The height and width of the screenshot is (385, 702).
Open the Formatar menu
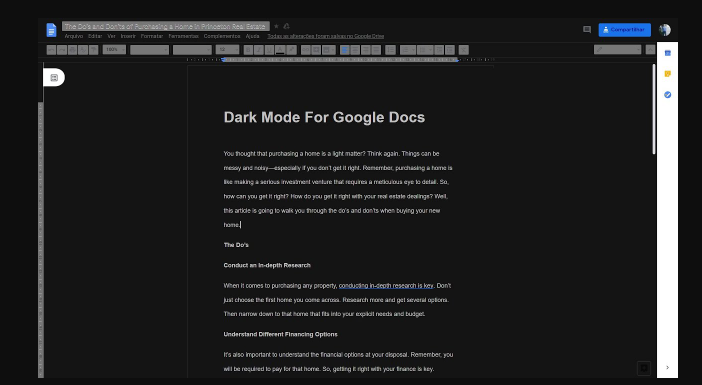152,36
